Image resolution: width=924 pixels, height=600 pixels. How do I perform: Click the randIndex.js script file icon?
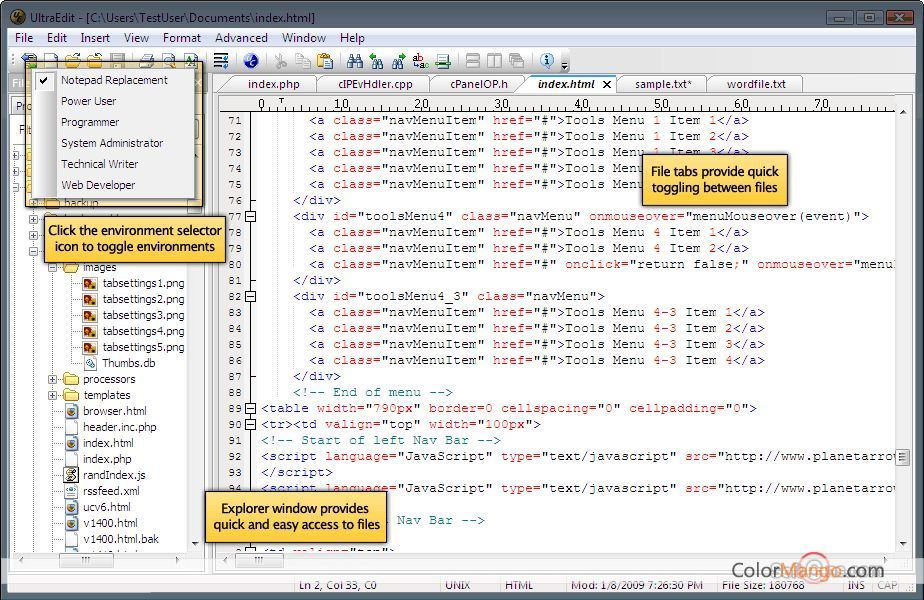click(x=71, y=474)
